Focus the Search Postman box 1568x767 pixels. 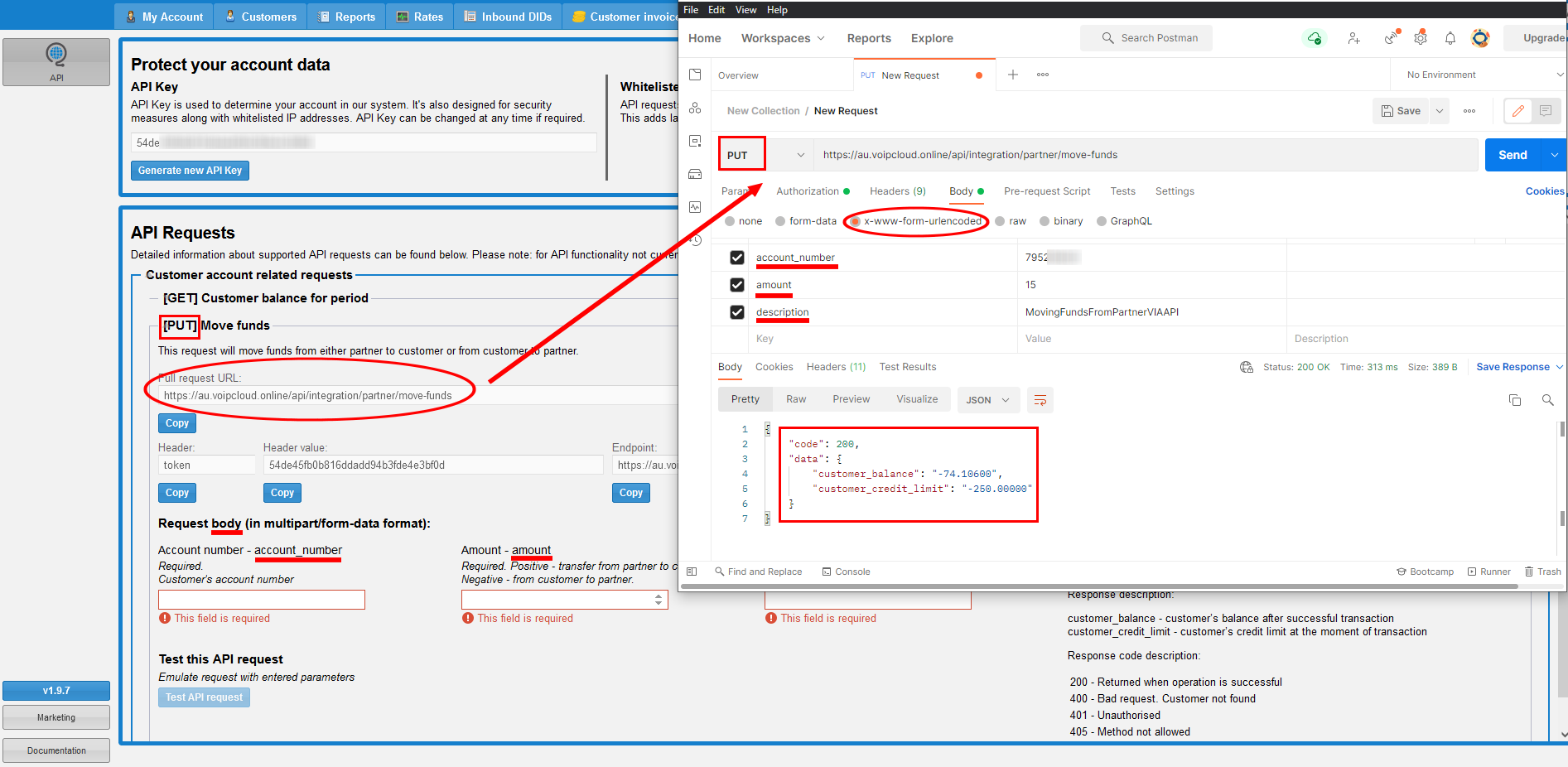click(x=1146, y=38)
